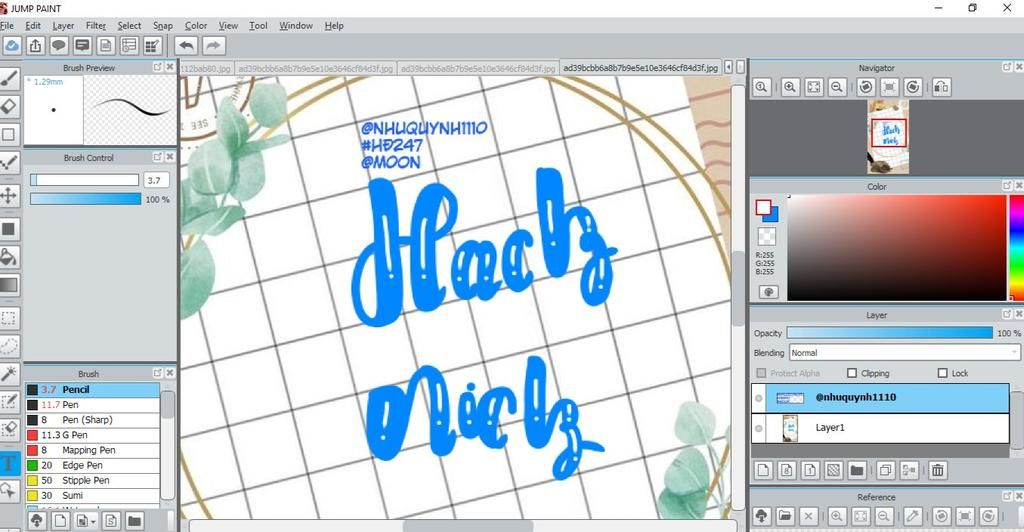Add a layer folder in Layer panel
The height and width of the screenshot is (532, 1024).
coord(857,470)
